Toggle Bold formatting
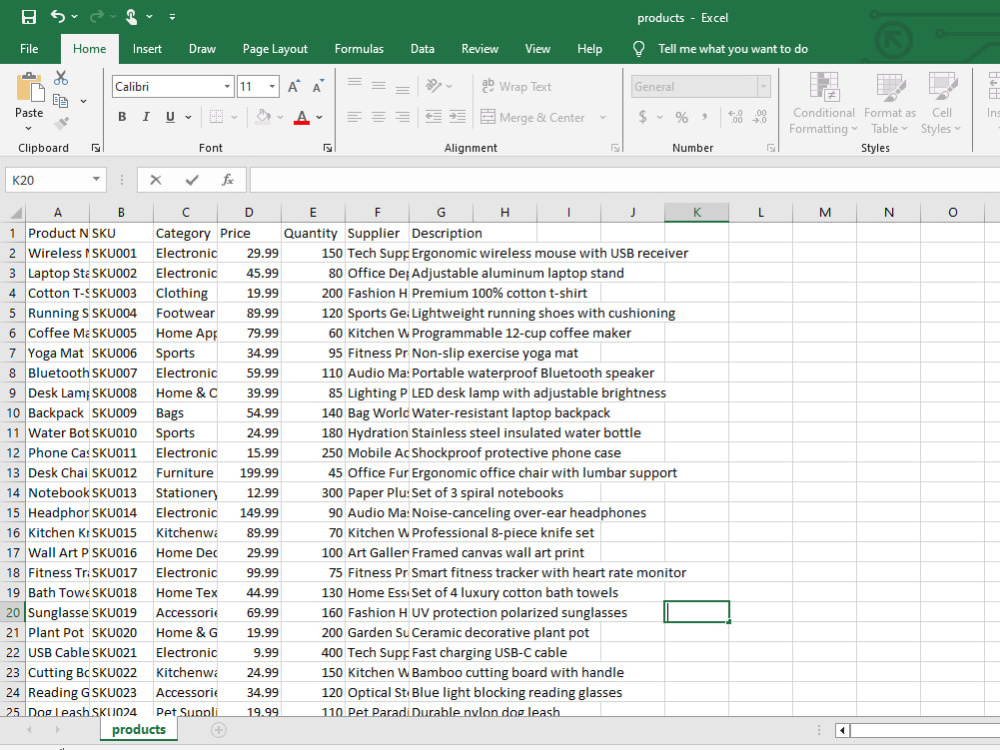 point(122,117)
